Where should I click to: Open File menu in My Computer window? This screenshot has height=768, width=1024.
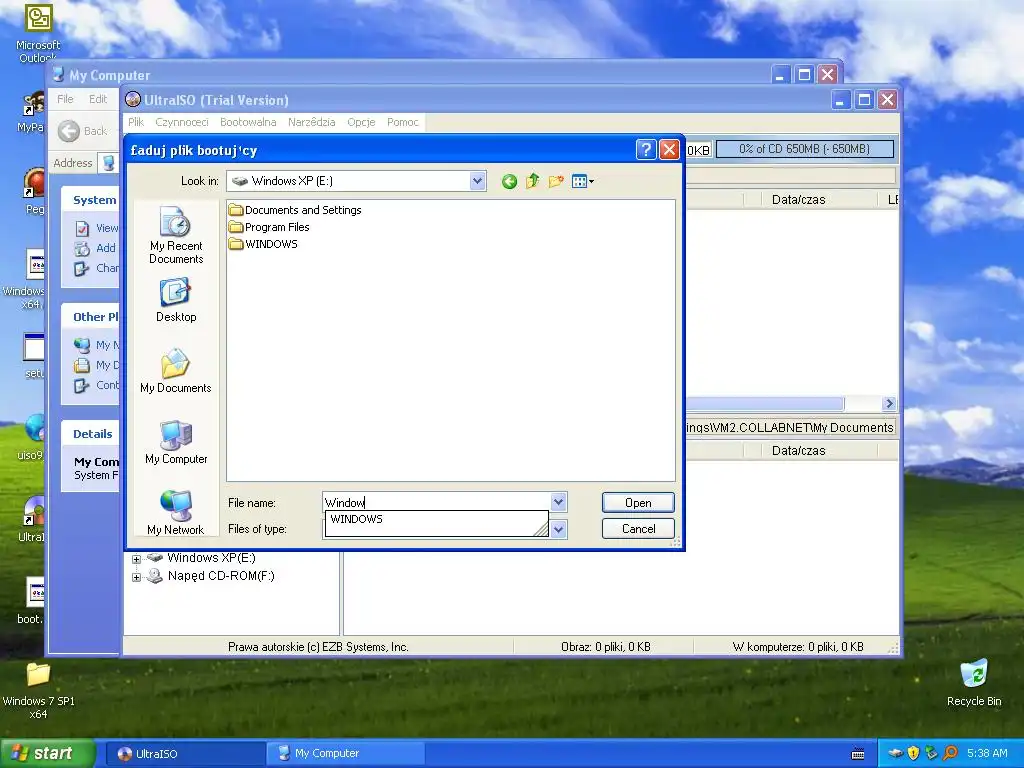pyautogui.click(x=65, y=99)
